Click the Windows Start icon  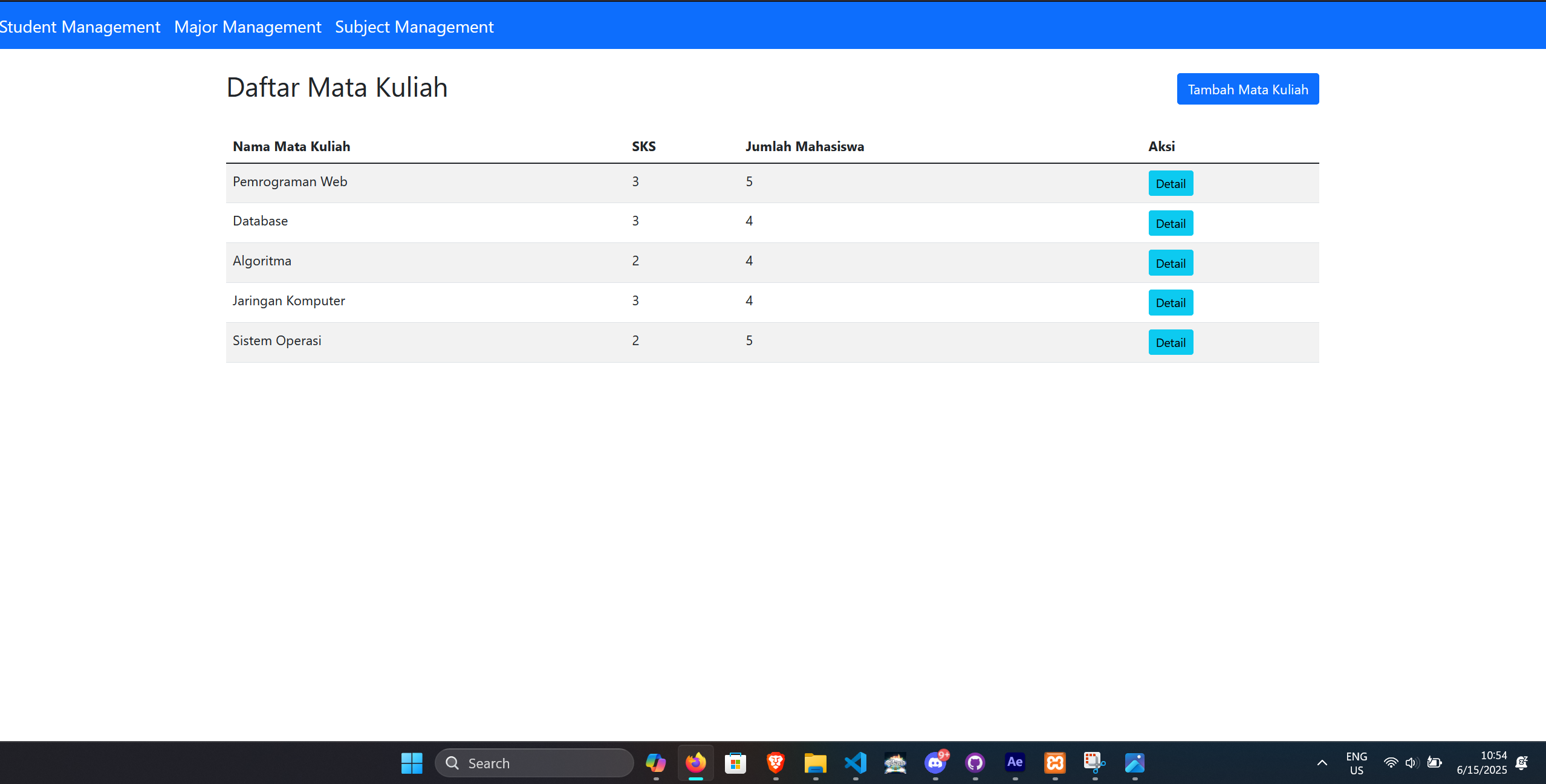pos(412,763)
